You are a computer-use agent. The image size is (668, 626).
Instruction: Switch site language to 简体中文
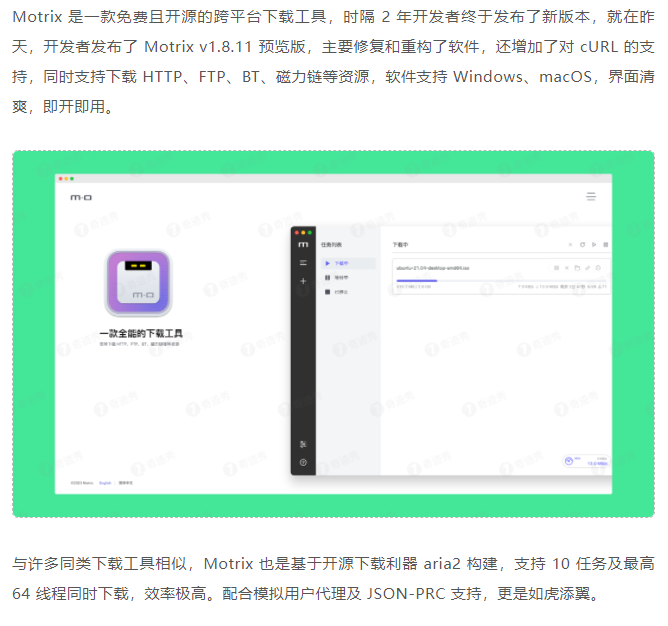coord(126,483)
